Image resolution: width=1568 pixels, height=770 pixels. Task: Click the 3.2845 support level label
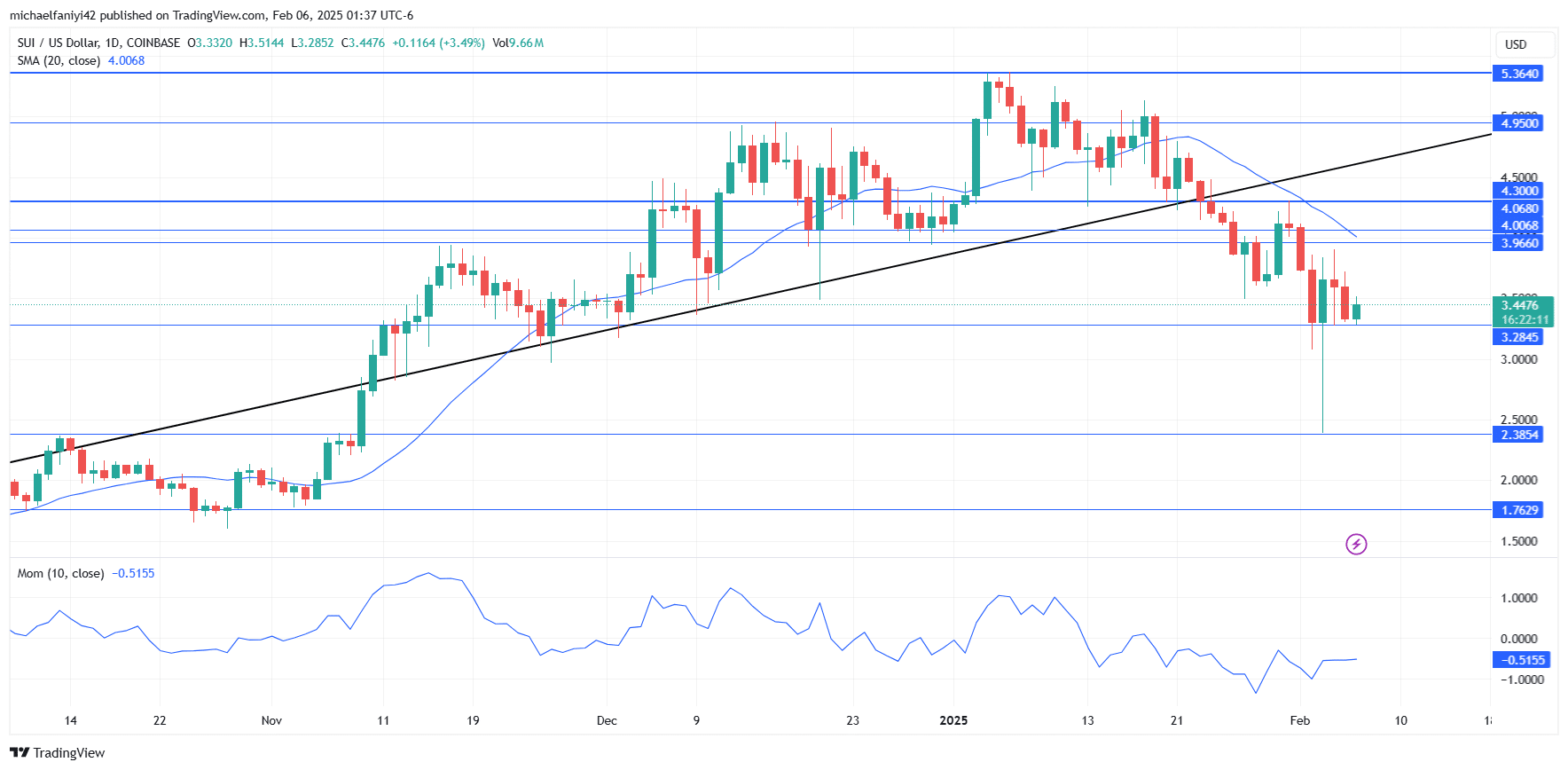tap(1518, 337)
